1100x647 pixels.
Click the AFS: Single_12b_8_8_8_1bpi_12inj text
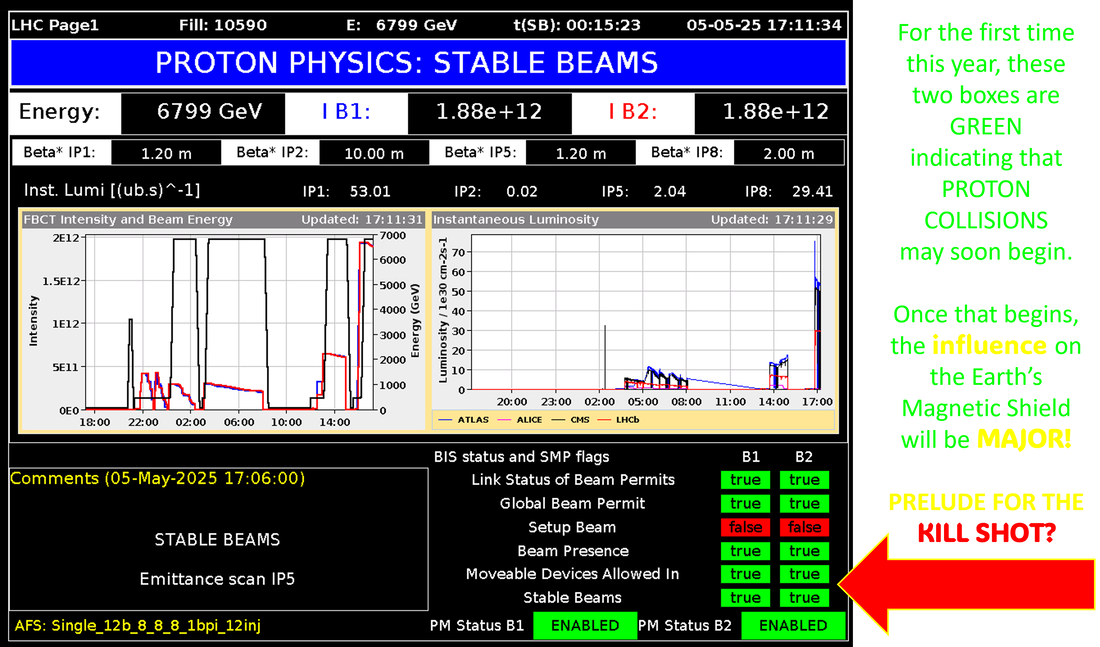tap(138, 625)
